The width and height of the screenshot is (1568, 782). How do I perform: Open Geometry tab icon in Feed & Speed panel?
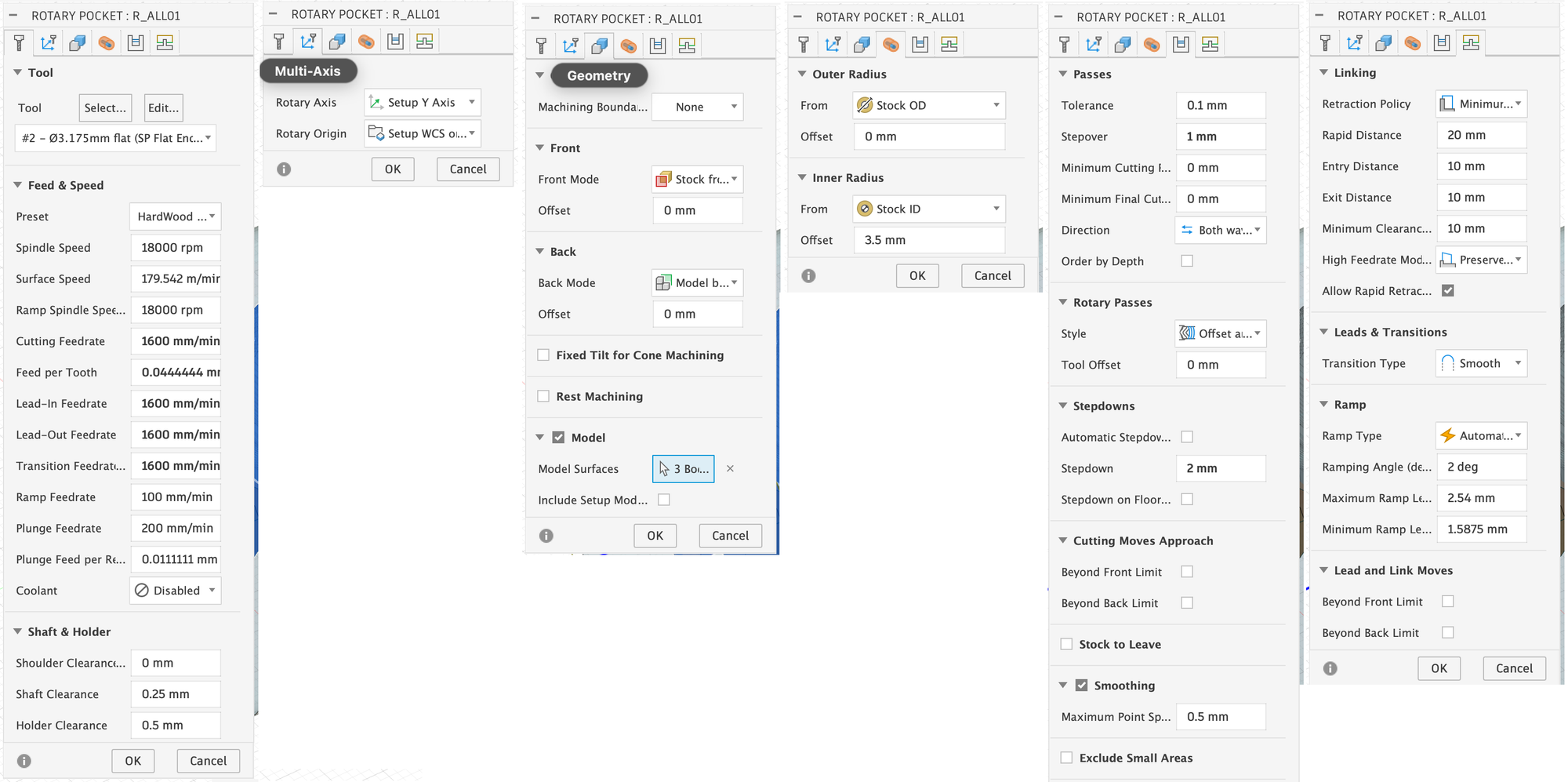pos(77,43)
